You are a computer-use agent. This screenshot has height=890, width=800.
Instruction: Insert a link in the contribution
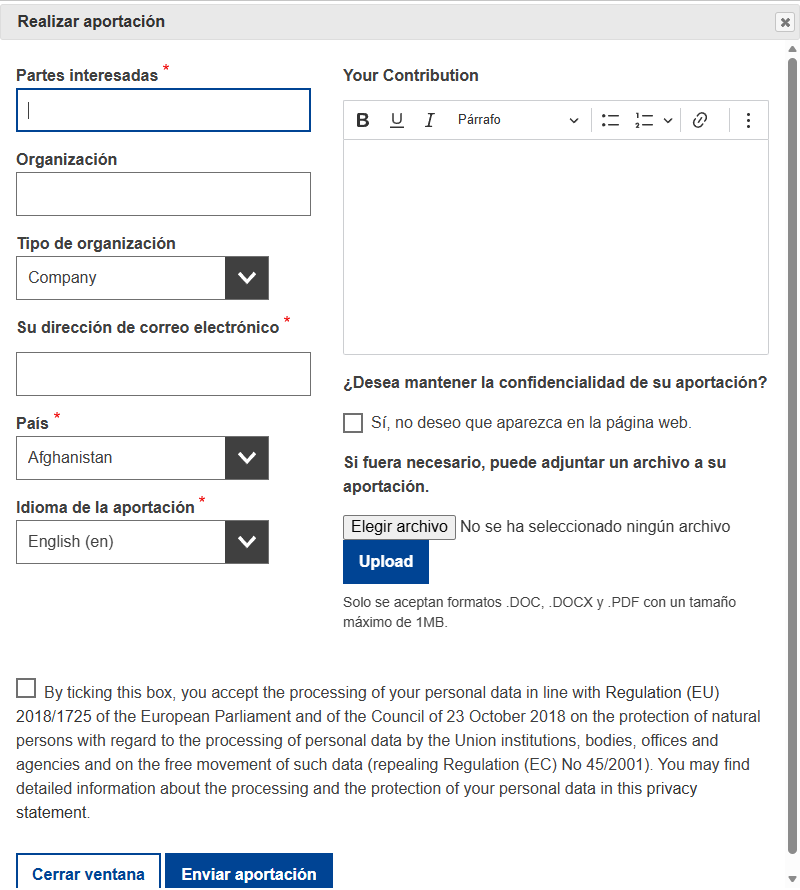pyautogui.click(x=700, y=120)
